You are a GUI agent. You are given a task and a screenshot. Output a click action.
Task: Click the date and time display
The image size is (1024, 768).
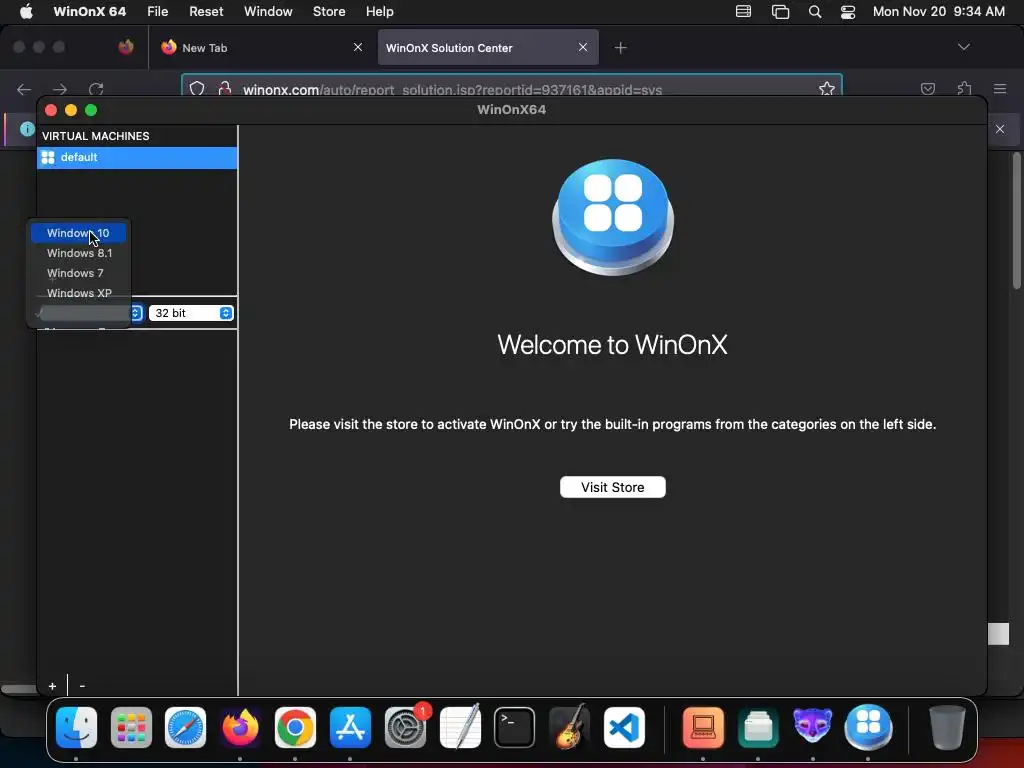938,12
